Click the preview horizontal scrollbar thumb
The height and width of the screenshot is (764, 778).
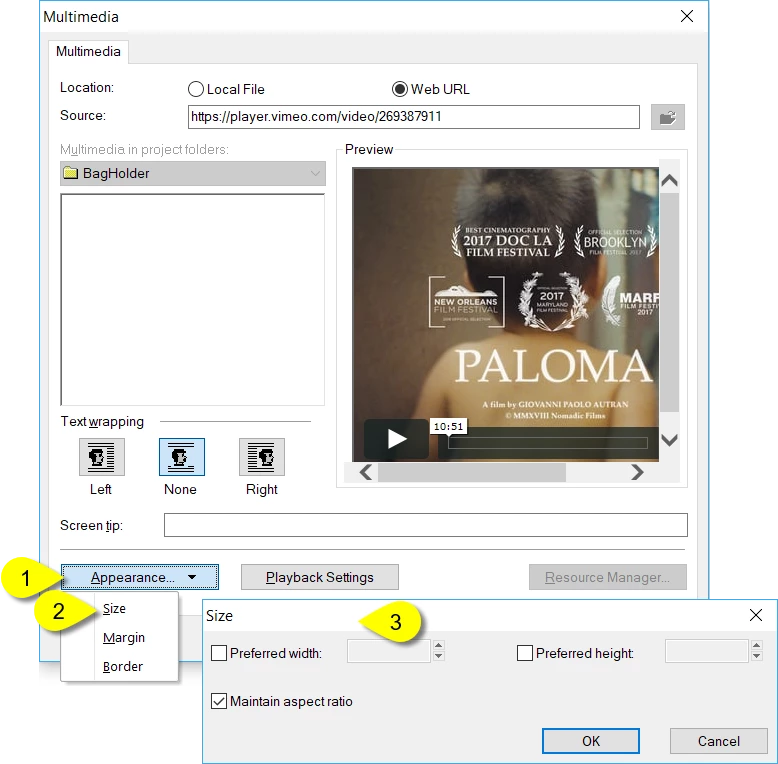click(471, 472)
